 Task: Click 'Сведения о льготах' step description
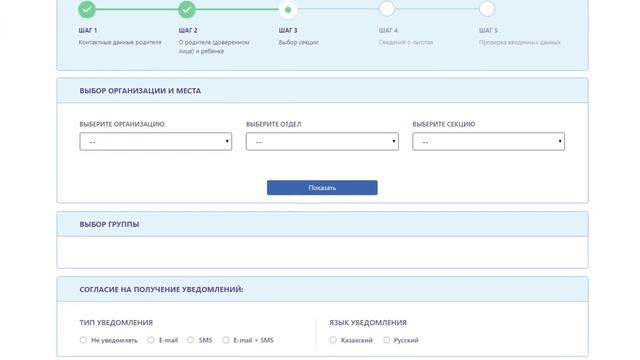pyautogui.click(x=406, y=42)
